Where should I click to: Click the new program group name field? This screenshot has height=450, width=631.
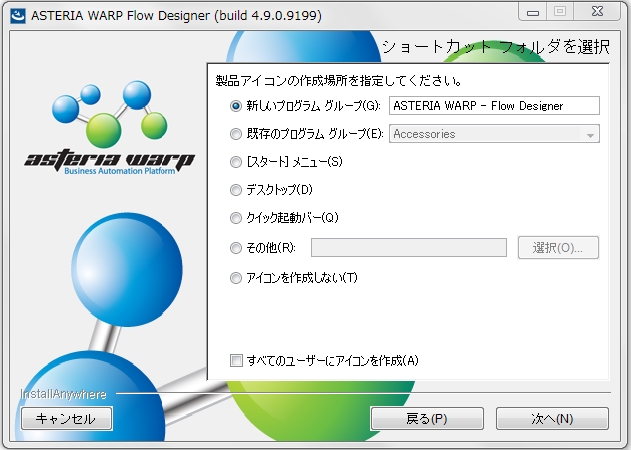tap(494, 106)
